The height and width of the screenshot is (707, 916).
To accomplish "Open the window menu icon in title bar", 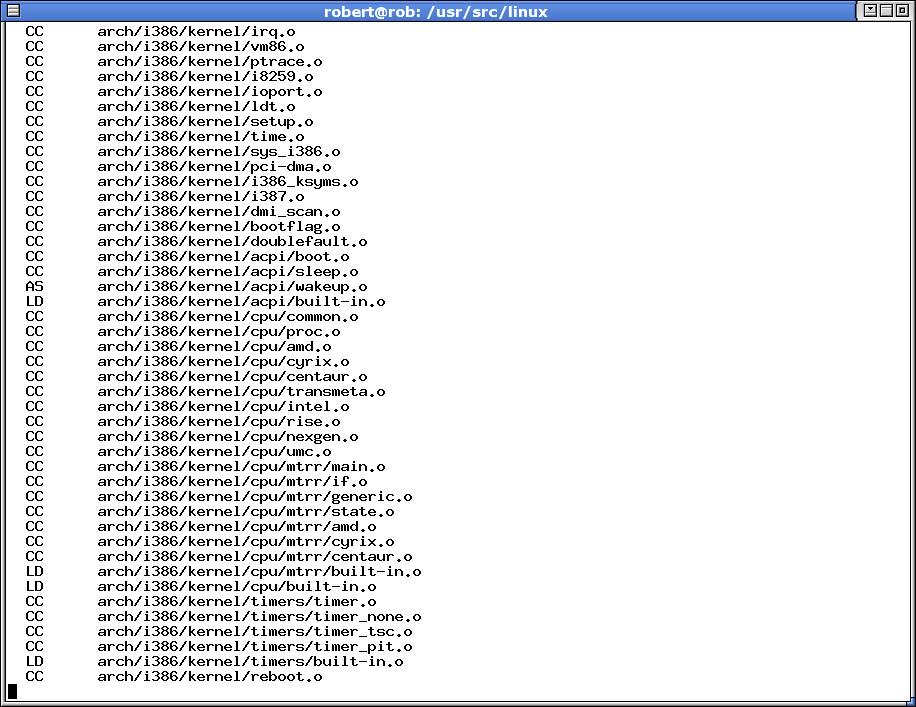I will [x=13, y=11].
